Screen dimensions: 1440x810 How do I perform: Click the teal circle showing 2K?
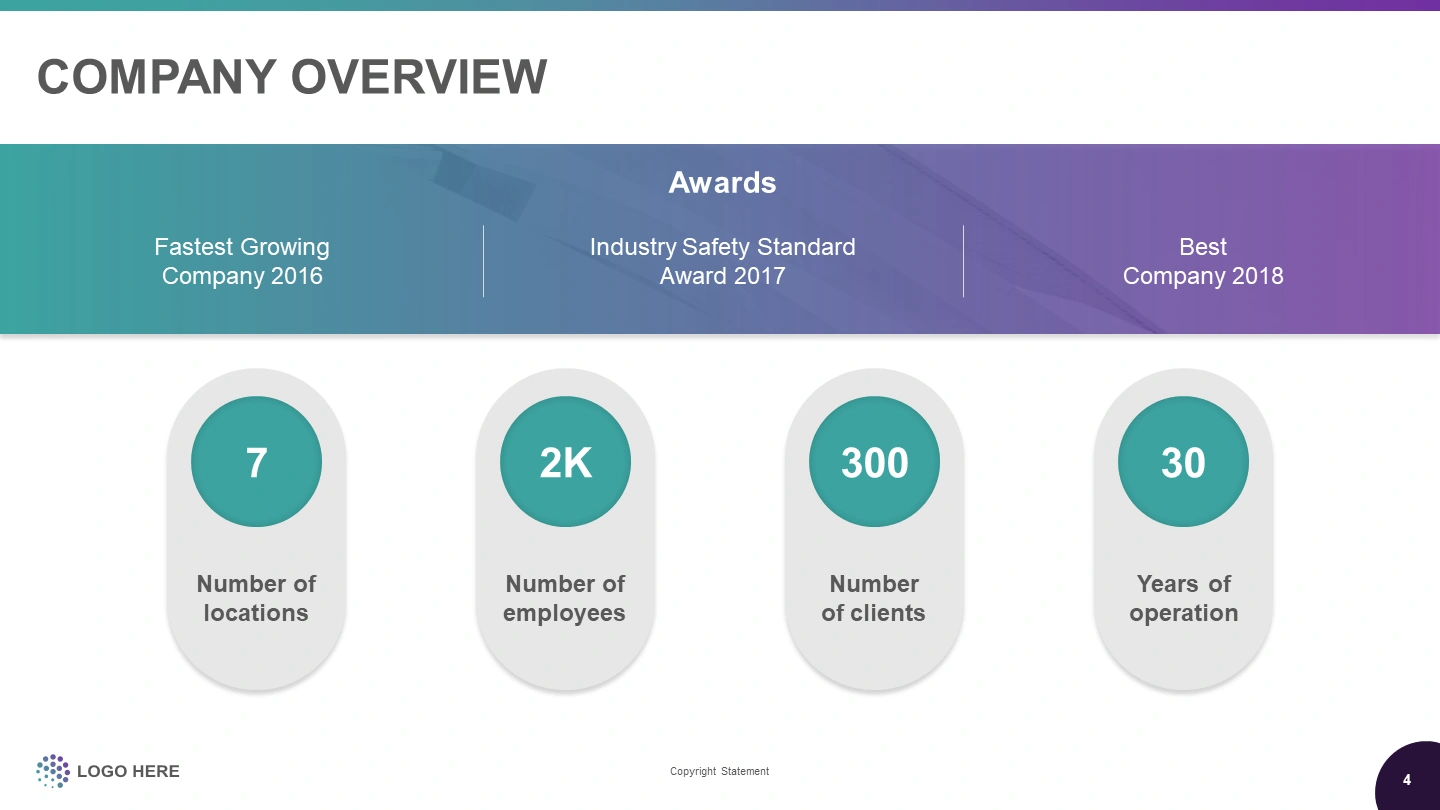click(x=565, y=462)
